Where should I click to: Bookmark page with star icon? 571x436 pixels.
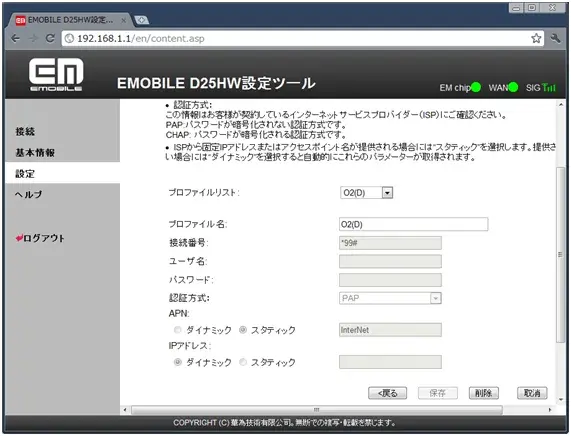(x=536, y=38)
